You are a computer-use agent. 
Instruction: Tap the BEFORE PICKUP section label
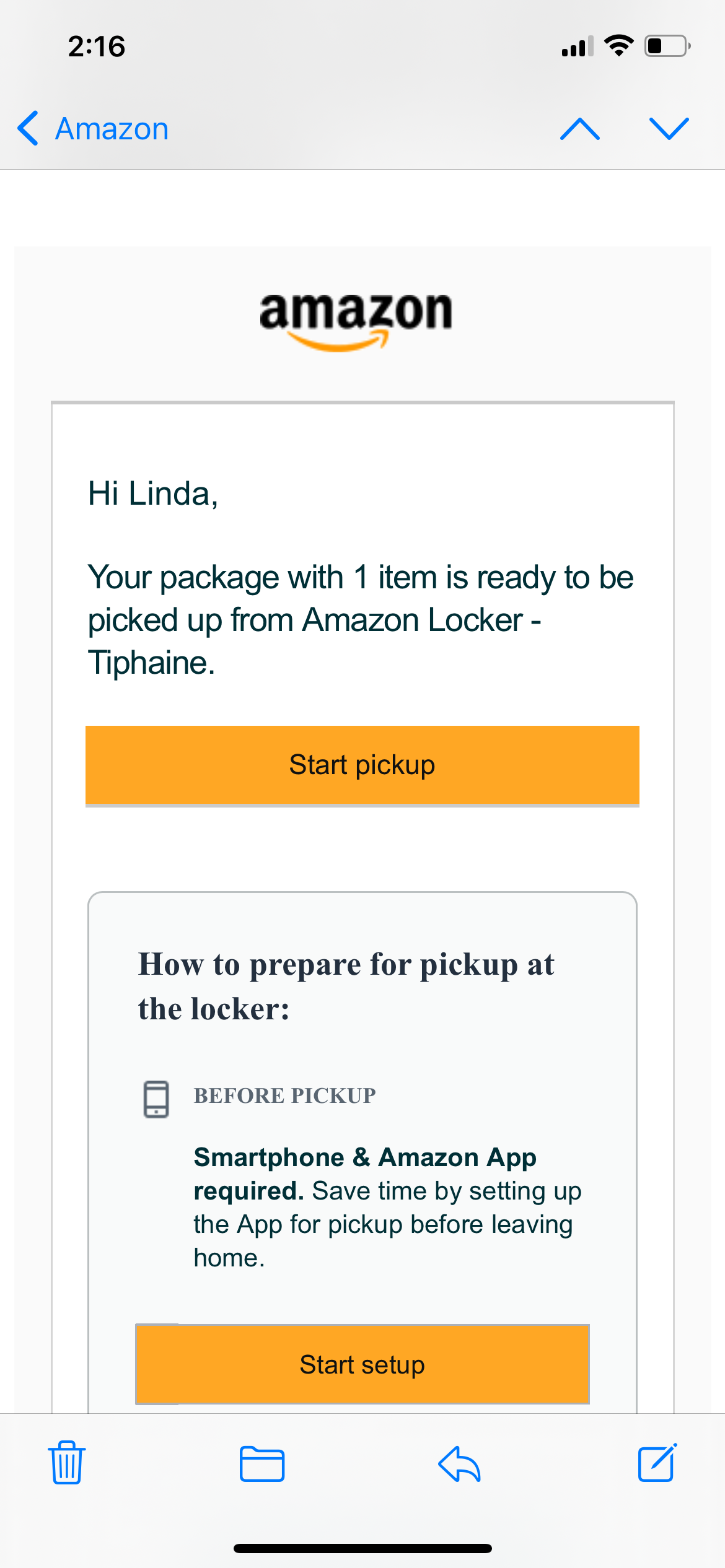pos(284,1095)
